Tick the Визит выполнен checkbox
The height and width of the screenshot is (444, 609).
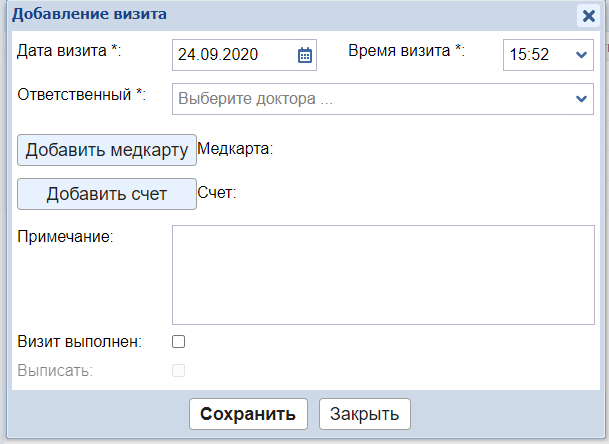click(179, 341)
